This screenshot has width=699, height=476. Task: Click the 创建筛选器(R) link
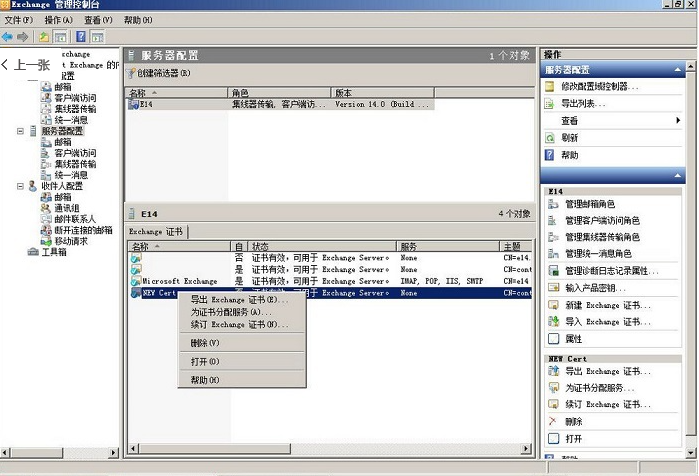[x=163, y=73]
